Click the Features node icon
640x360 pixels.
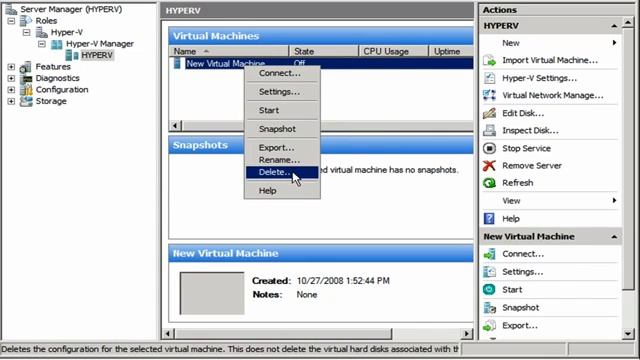(26, 67)
